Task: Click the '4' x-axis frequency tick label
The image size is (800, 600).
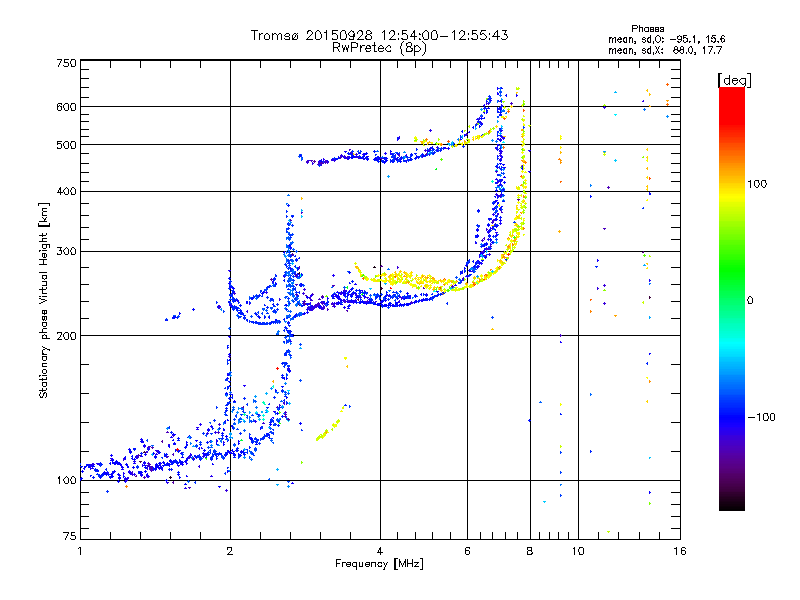Action: pyautogui.click(x=380, y=551)
